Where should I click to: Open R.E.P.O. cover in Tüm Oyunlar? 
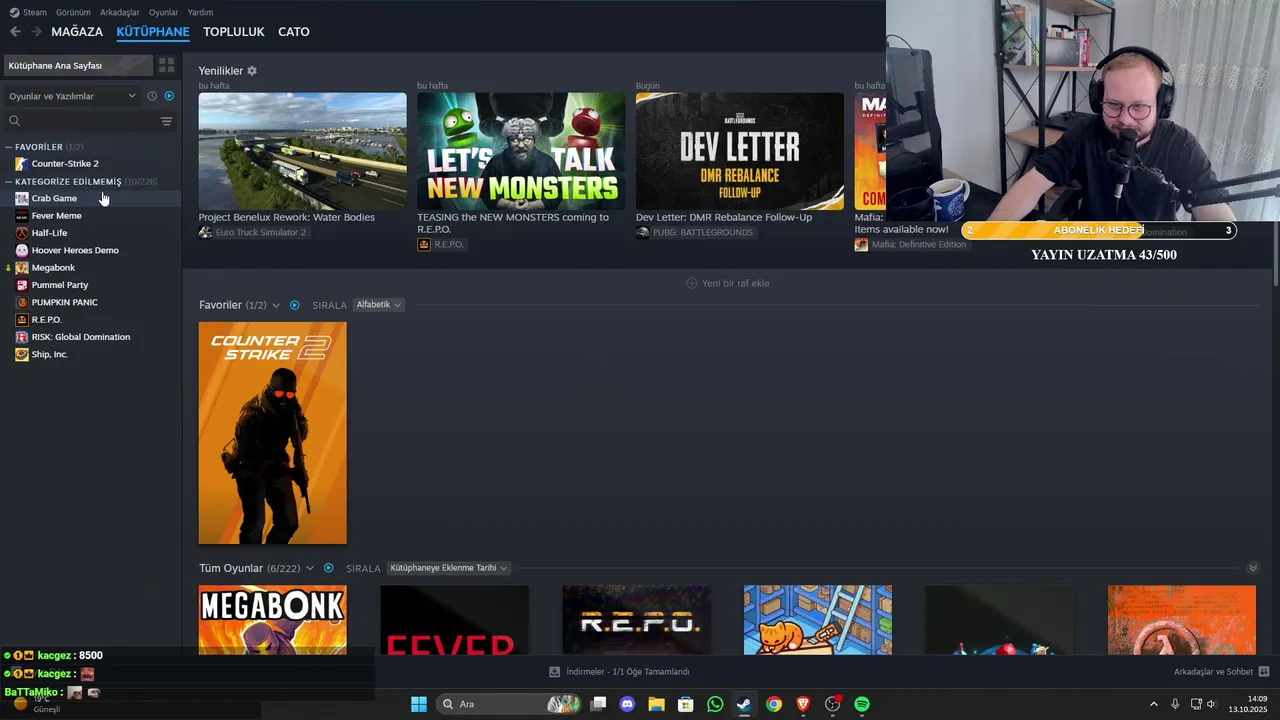point(636,620)
